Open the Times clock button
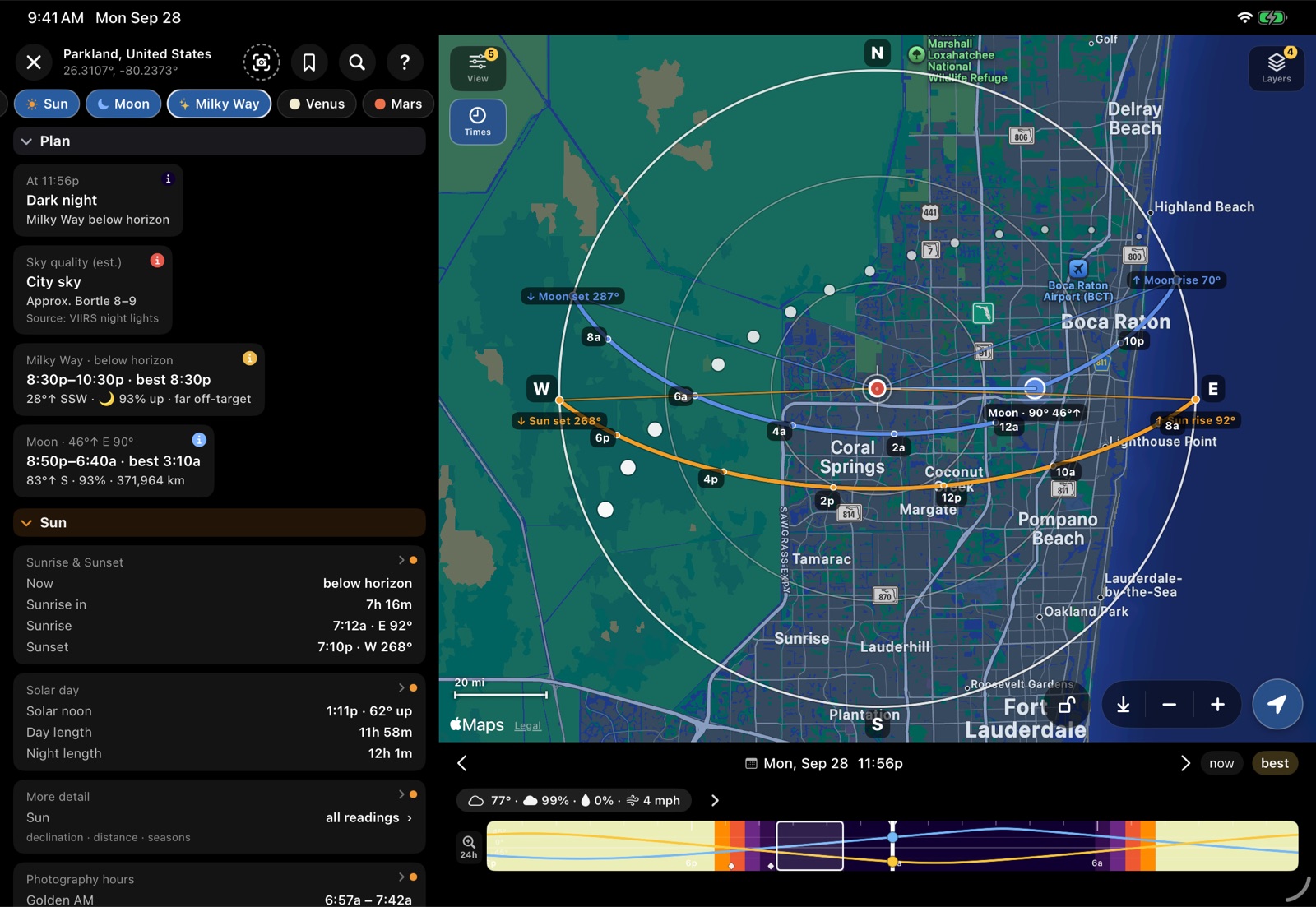This screenshot has width=1316, height=907. click(x=478, y=122)
